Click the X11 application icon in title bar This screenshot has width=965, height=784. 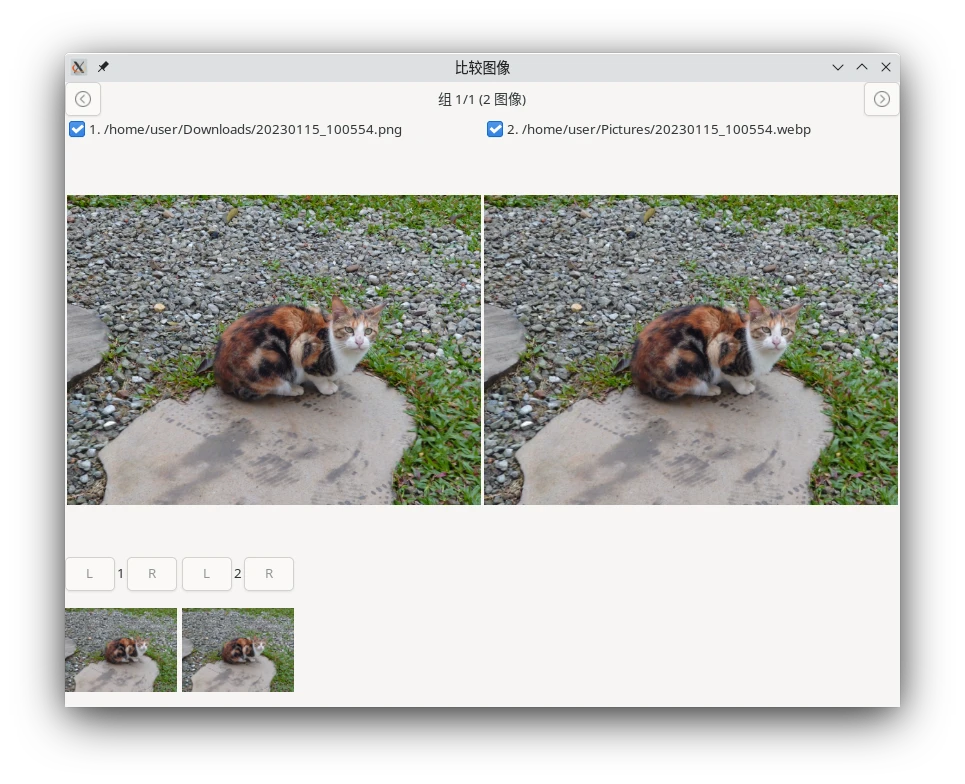[x=78, y=67]
